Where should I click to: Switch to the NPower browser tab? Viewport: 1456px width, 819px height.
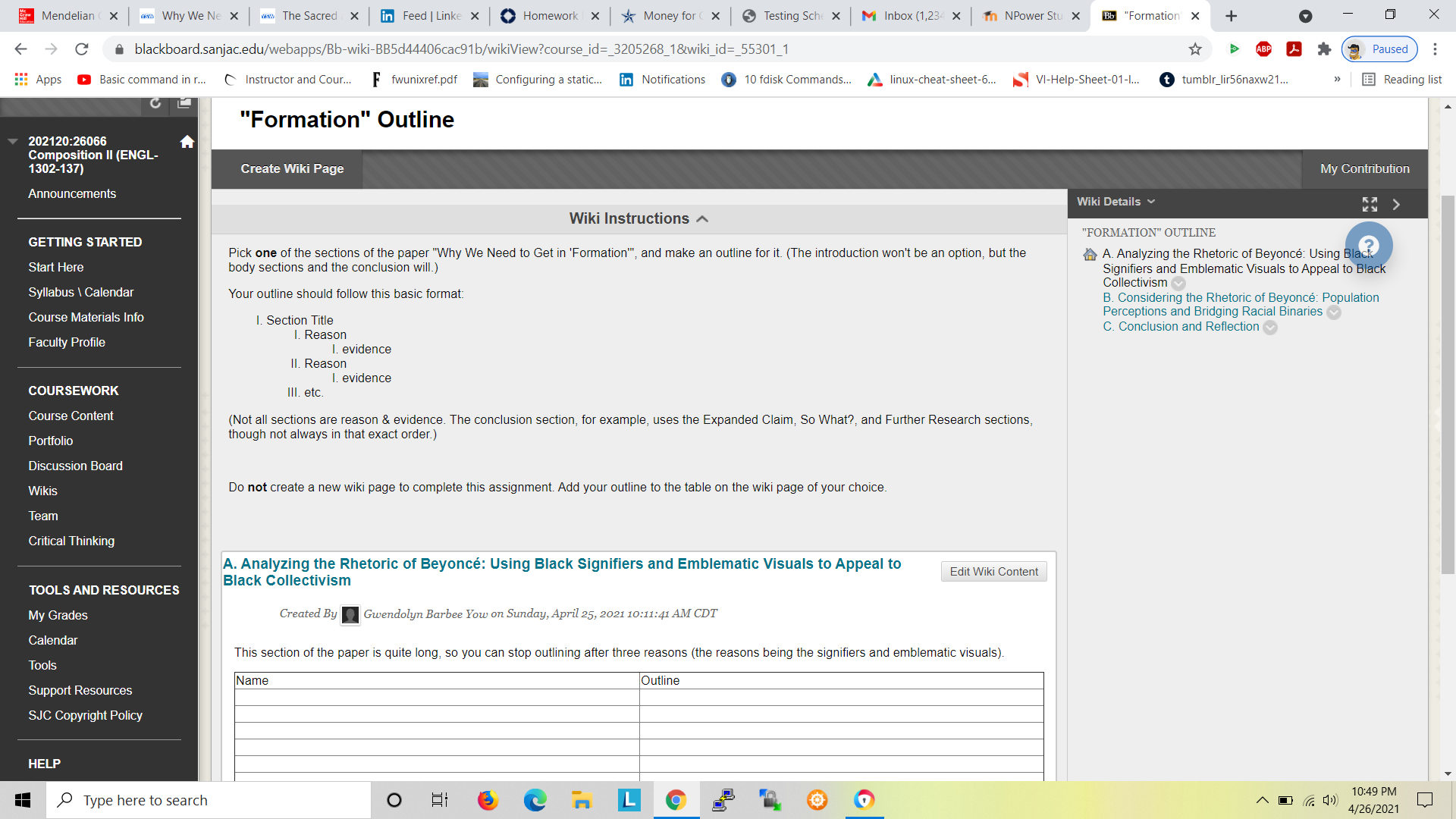click(x=1031, y=16)
